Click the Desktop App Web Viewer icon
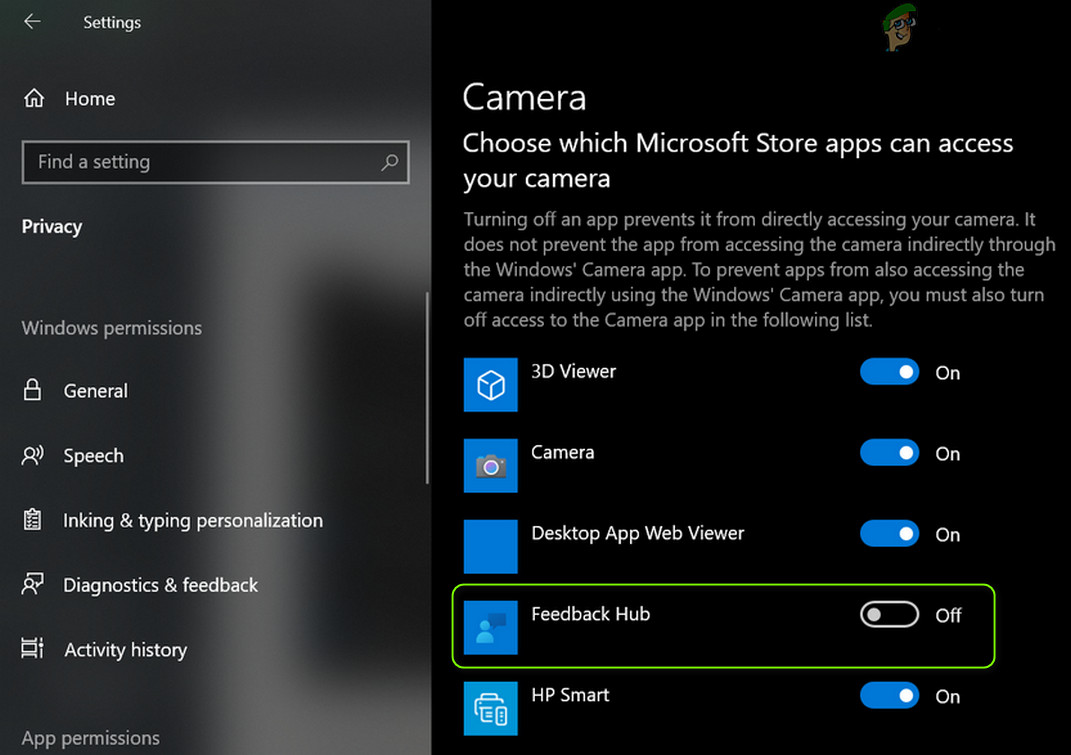The image size is (1071, 755). pos(490,547)
